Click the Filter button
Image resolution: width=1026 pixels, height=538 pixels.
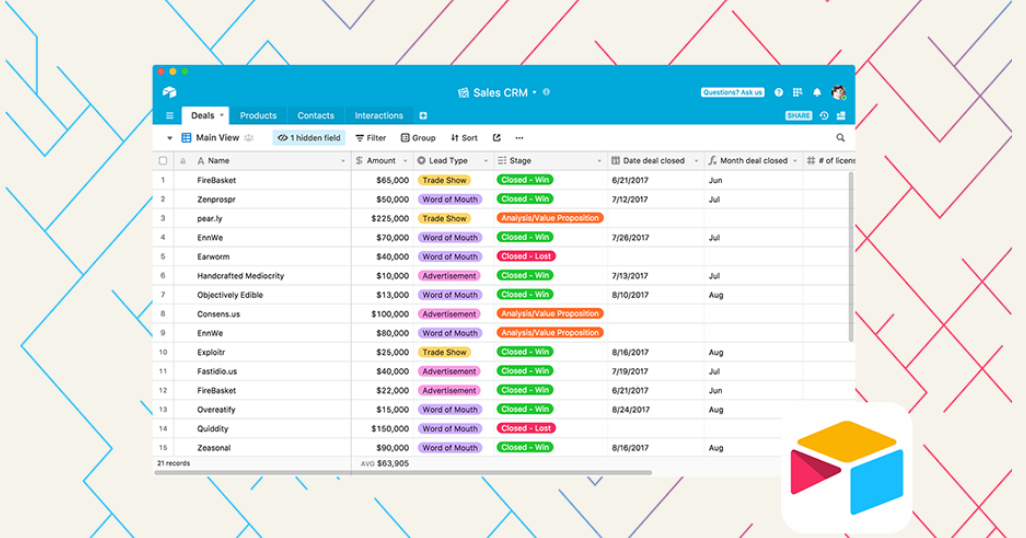370,138
